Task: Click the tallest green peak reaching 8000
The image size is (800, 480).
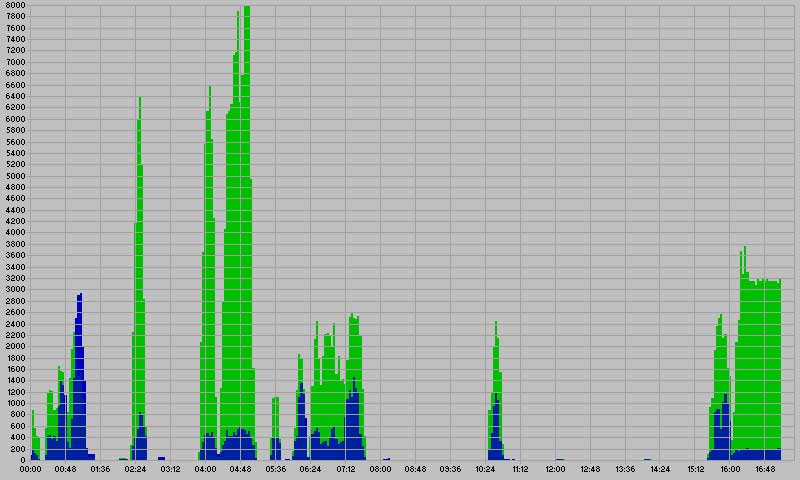Action: coord(246,100)
